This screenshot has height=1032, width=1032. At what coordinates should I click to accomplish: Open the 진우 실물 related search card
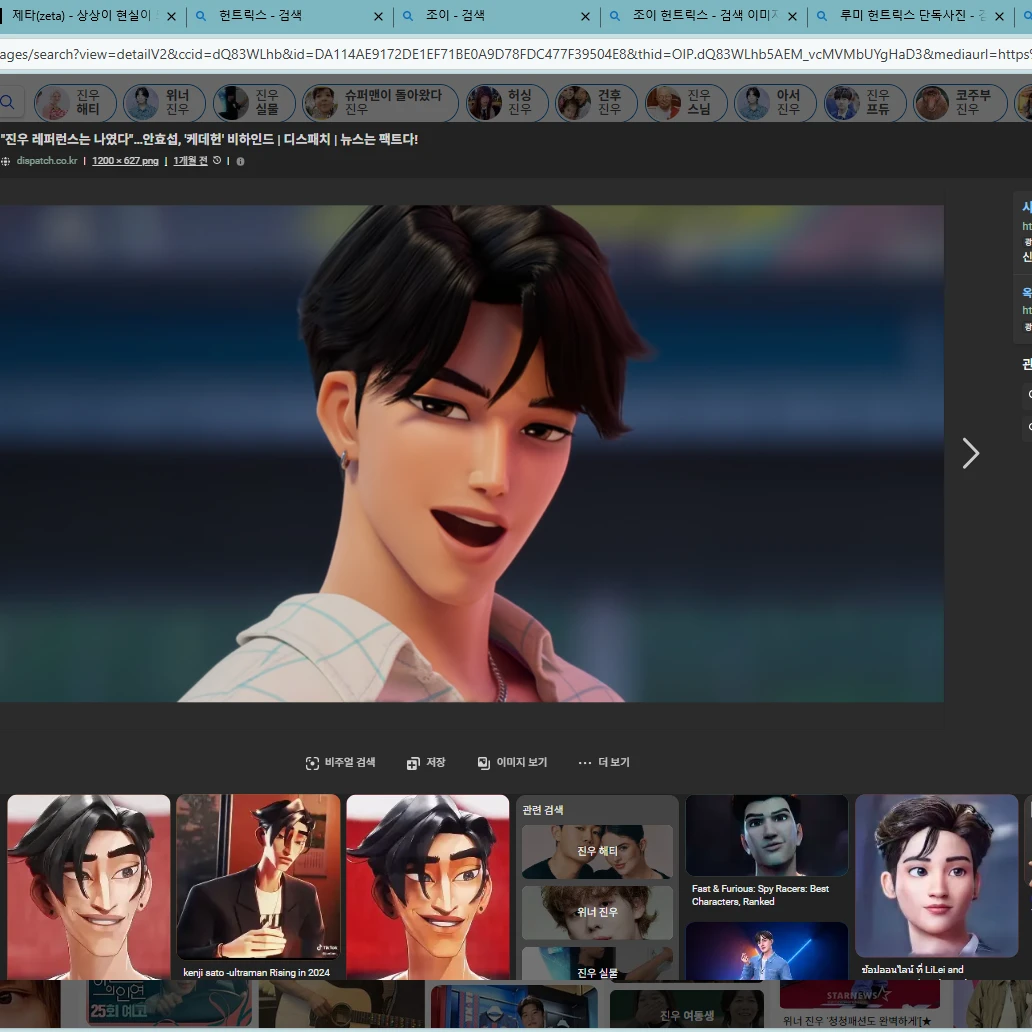pos(597,964)
